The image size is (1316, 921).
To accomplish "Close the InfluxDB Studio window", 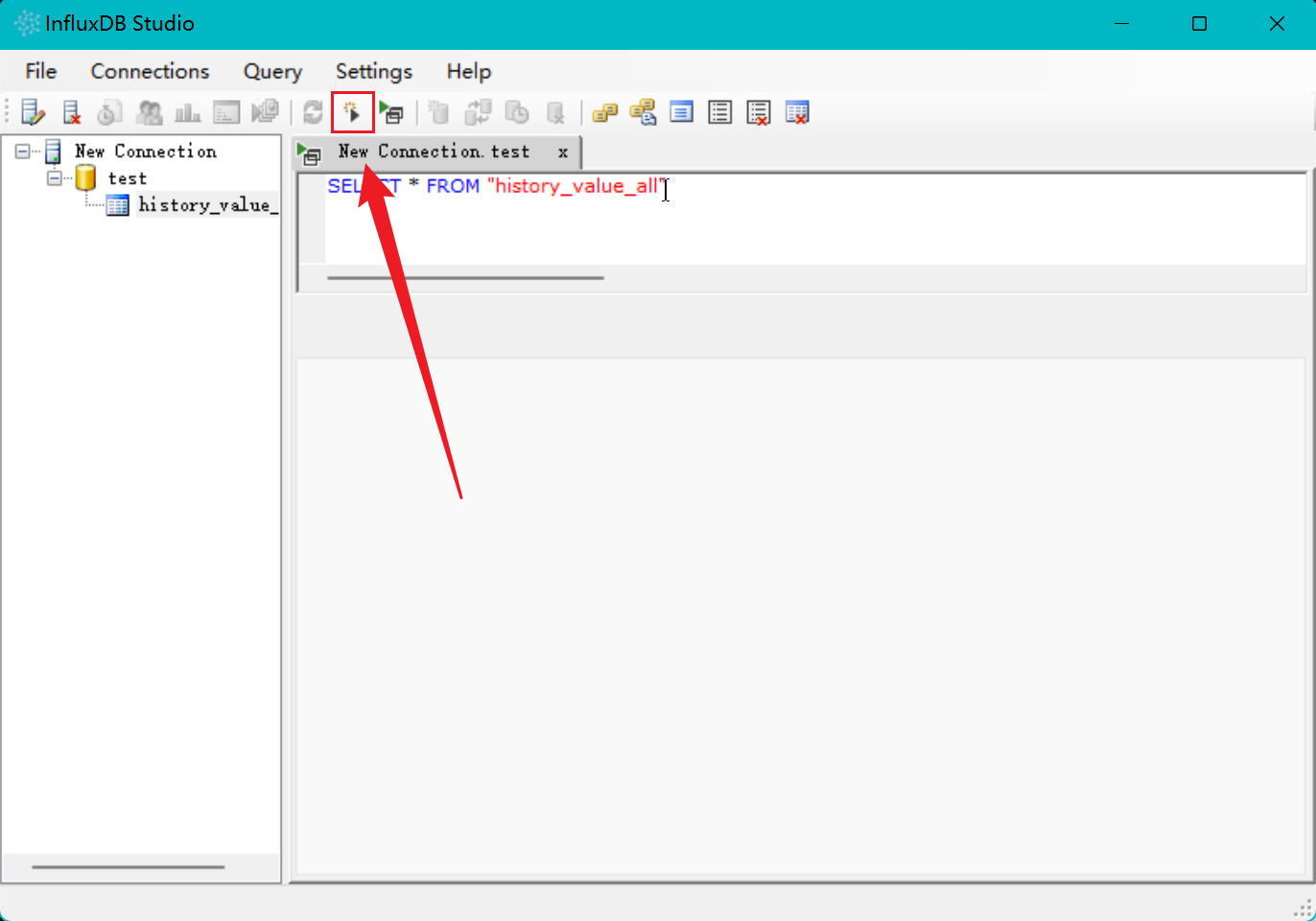I will coord(1277,24).
